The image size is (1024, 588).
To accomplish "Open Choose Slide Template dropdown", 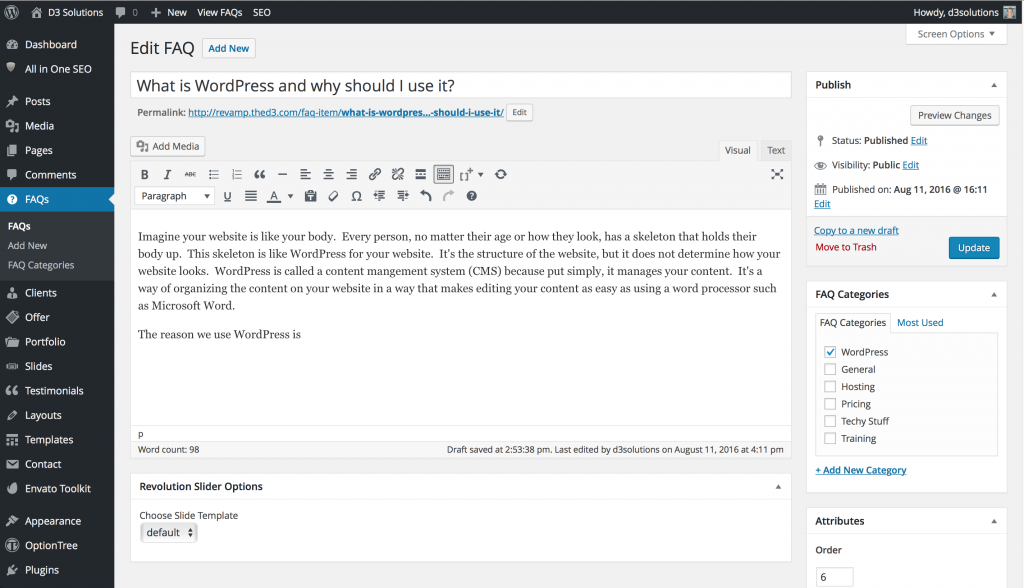I will [168, 532].
